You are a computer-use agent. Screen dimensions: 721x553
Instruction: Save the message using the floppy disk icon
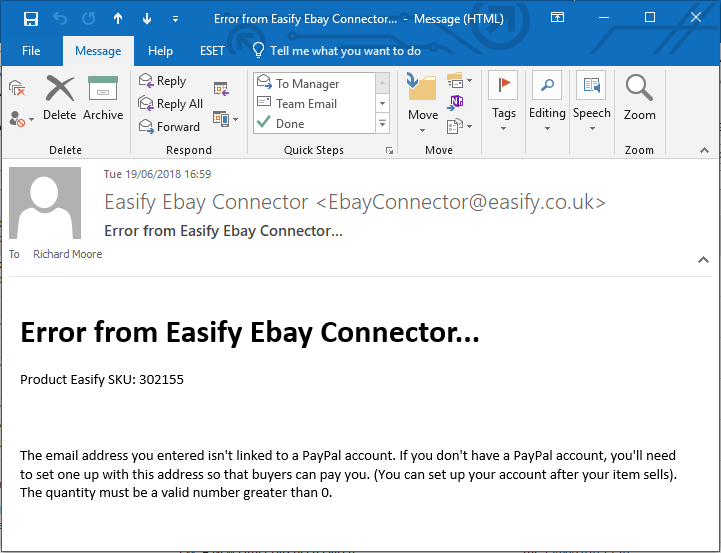tap(31, 19)
